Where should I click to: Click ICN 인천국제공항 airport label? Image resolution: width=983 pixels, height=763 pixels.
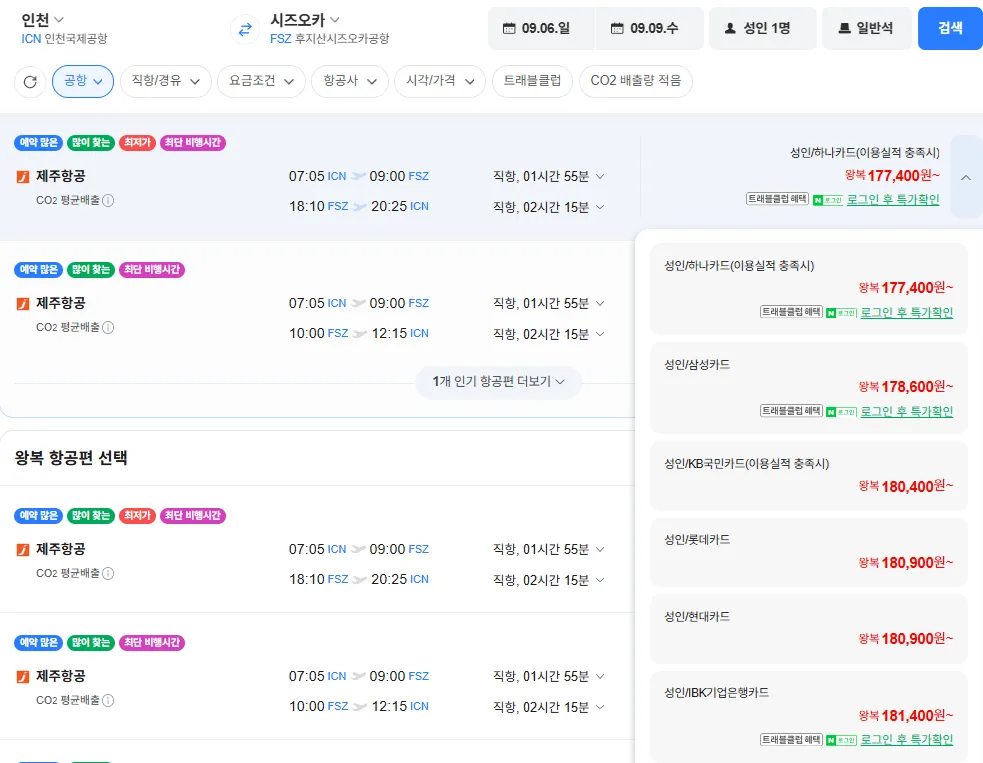pyautogui.click(x=64, y=39)
